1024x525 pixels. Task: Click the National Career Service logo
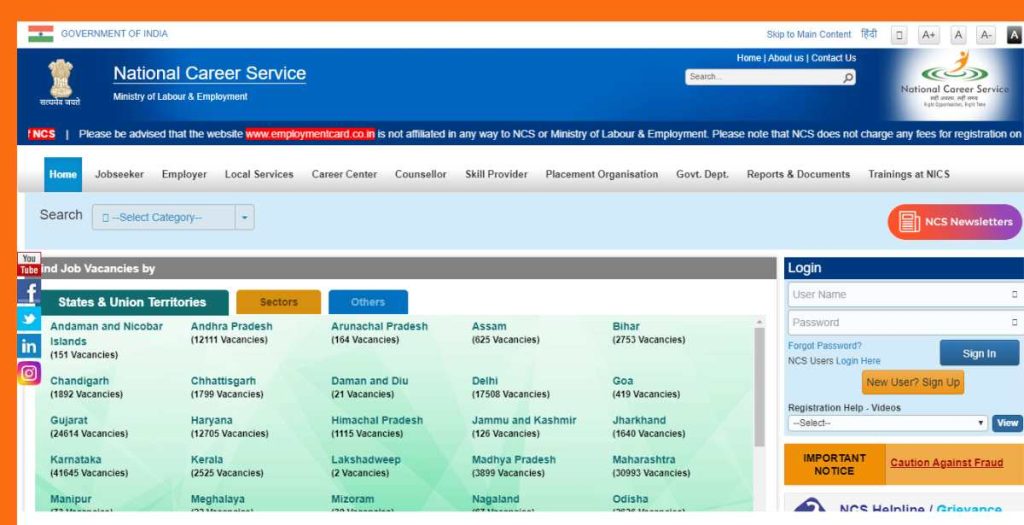[954, 80]
